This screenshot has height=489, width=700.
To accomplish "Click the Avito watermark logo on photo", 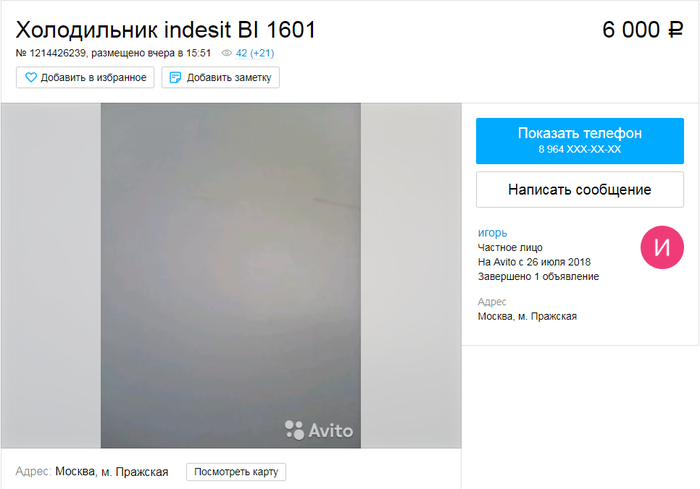I will [319, 430].
